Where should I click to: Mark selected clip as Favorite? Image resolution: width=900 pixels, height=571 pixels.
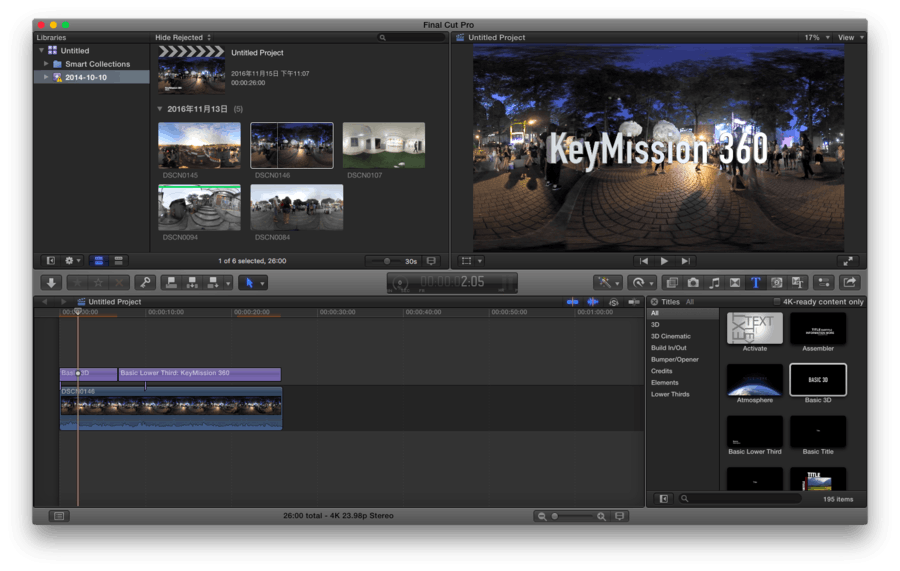78,282
